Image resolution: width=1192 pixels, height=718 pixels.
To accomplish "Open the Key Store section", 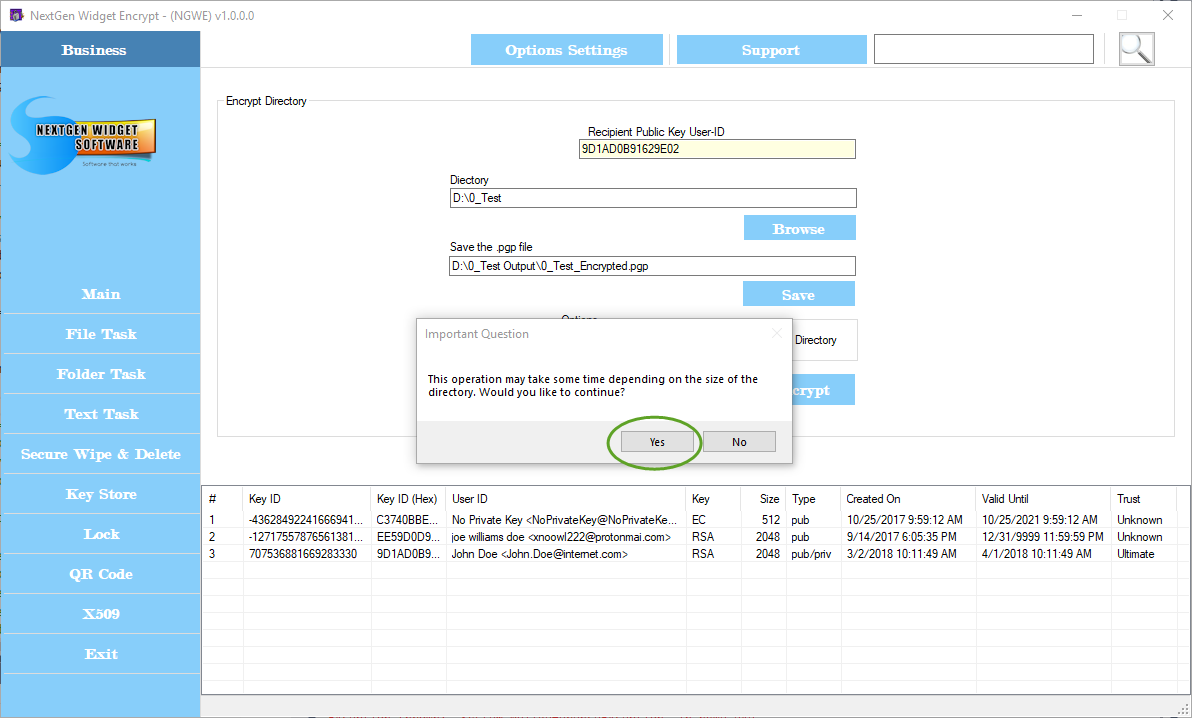I will coord(101,494).
